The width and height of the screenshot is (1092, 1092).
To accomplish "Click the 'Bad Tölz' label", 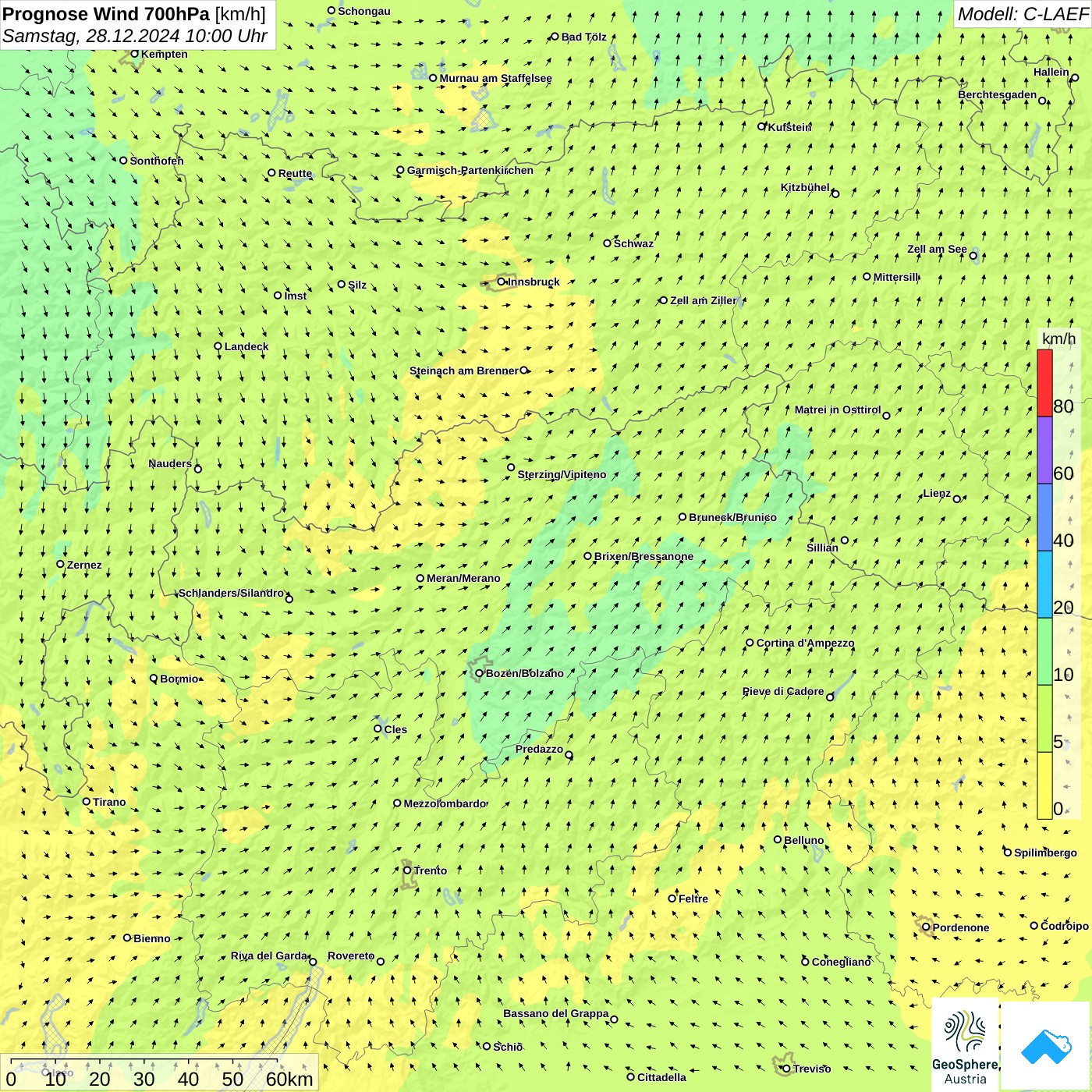I will click(x=584, y=37).
